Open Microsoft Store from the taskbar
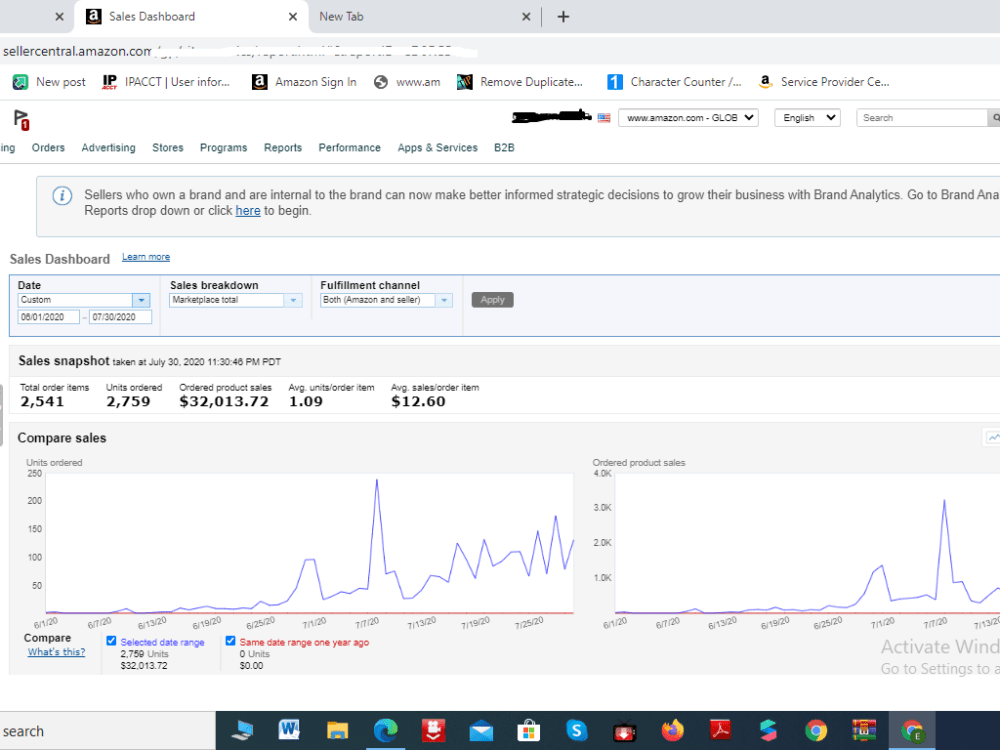Screen dimensions: 1000x750 point(529,731)
